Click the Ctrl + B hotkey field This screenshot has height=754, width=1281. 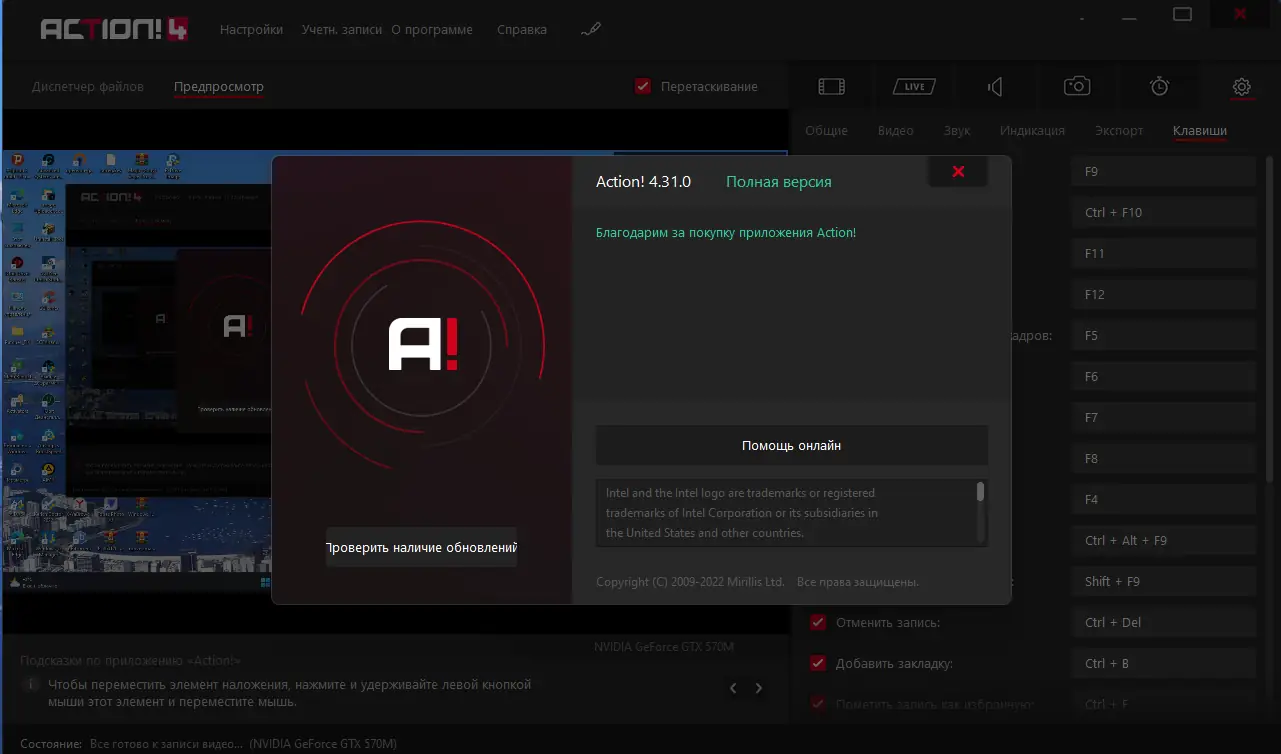click(x=1163, y=664)
